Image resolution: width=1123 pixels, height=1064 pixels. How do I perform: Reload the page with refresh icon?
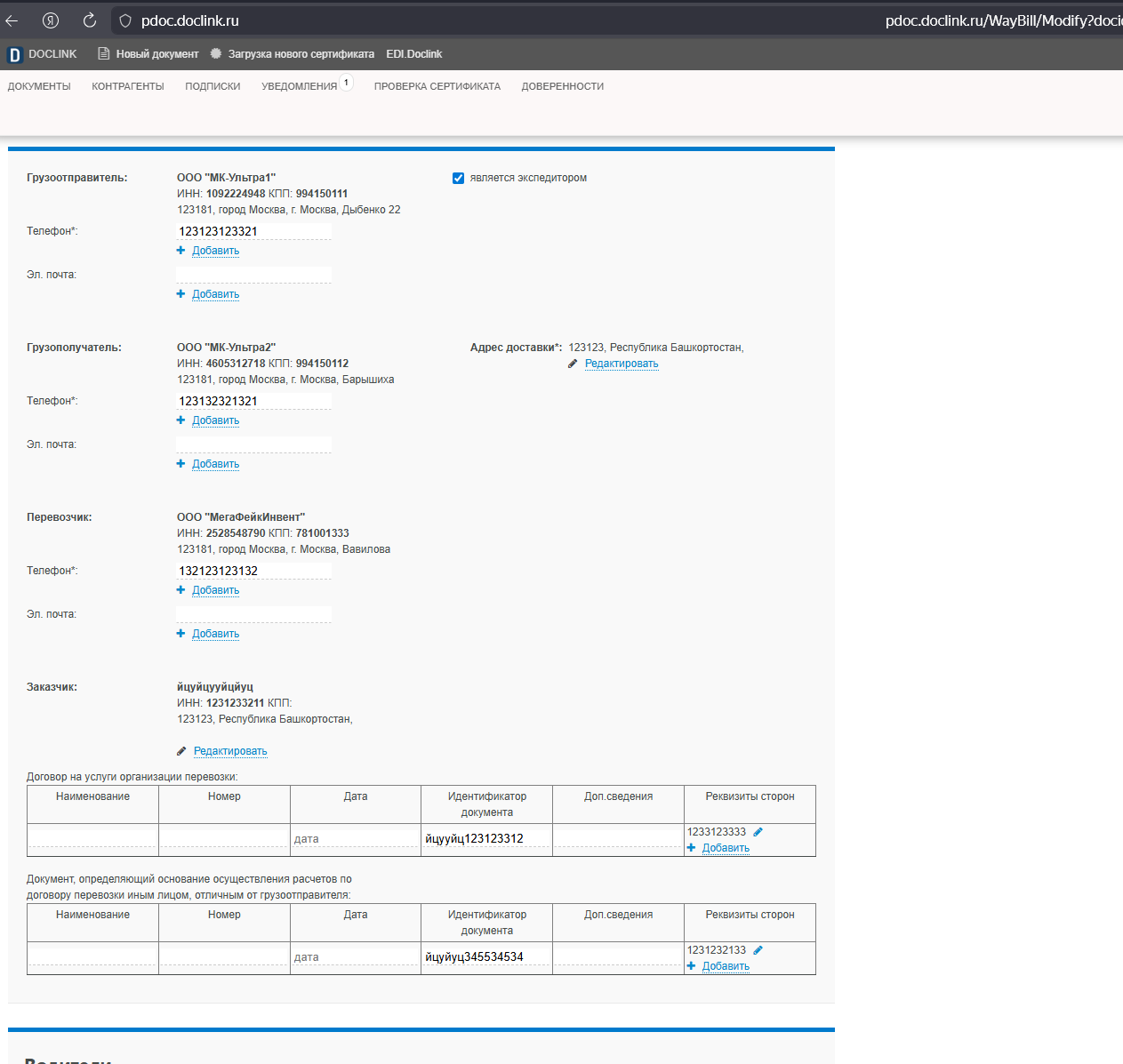[89, 20]
